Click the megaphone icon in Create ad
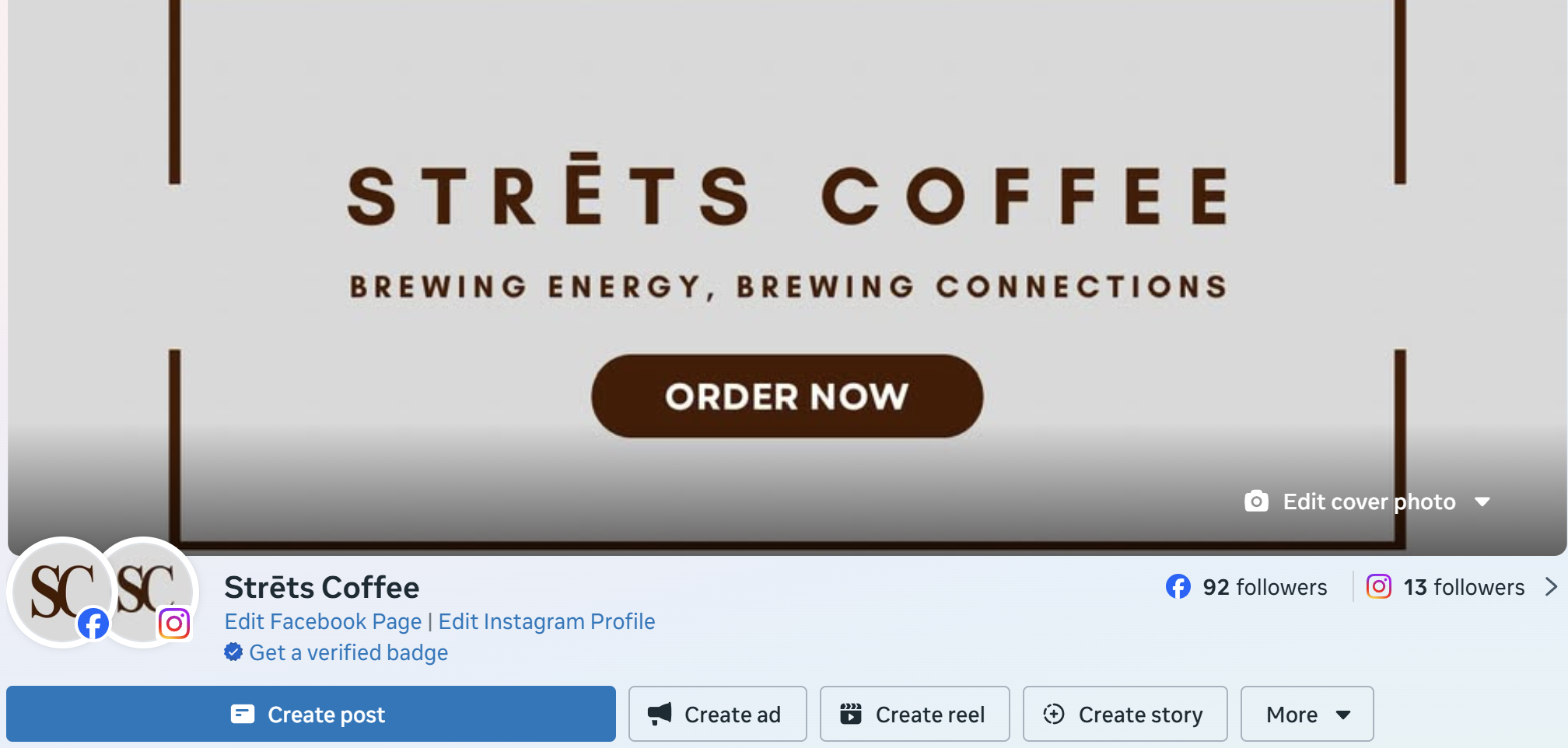Image resolution: width=1568 pixels, height=748 pixels. [660, 714]
